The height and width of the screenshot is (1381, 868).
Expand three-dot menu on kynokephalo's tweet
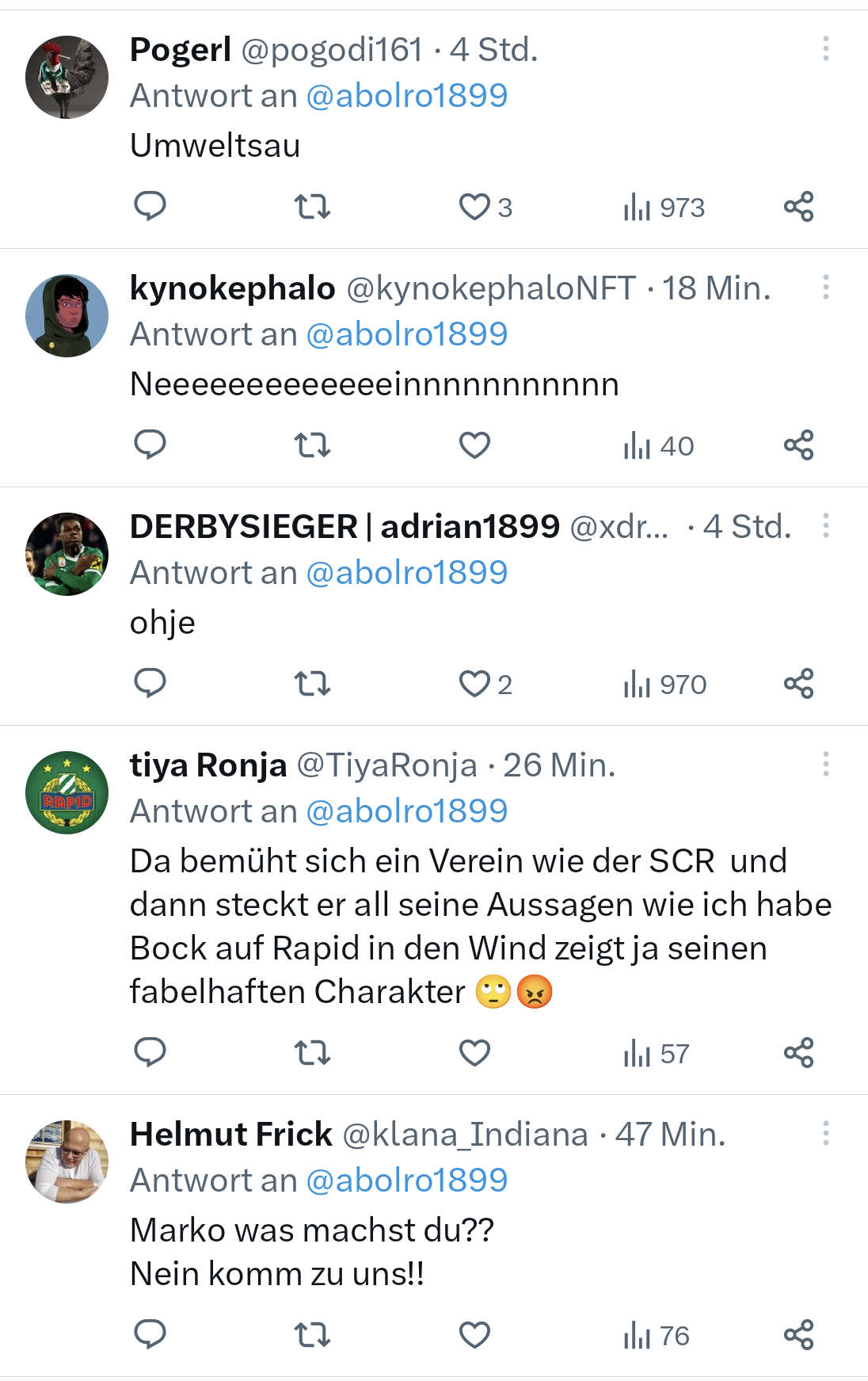click(825, 288)
